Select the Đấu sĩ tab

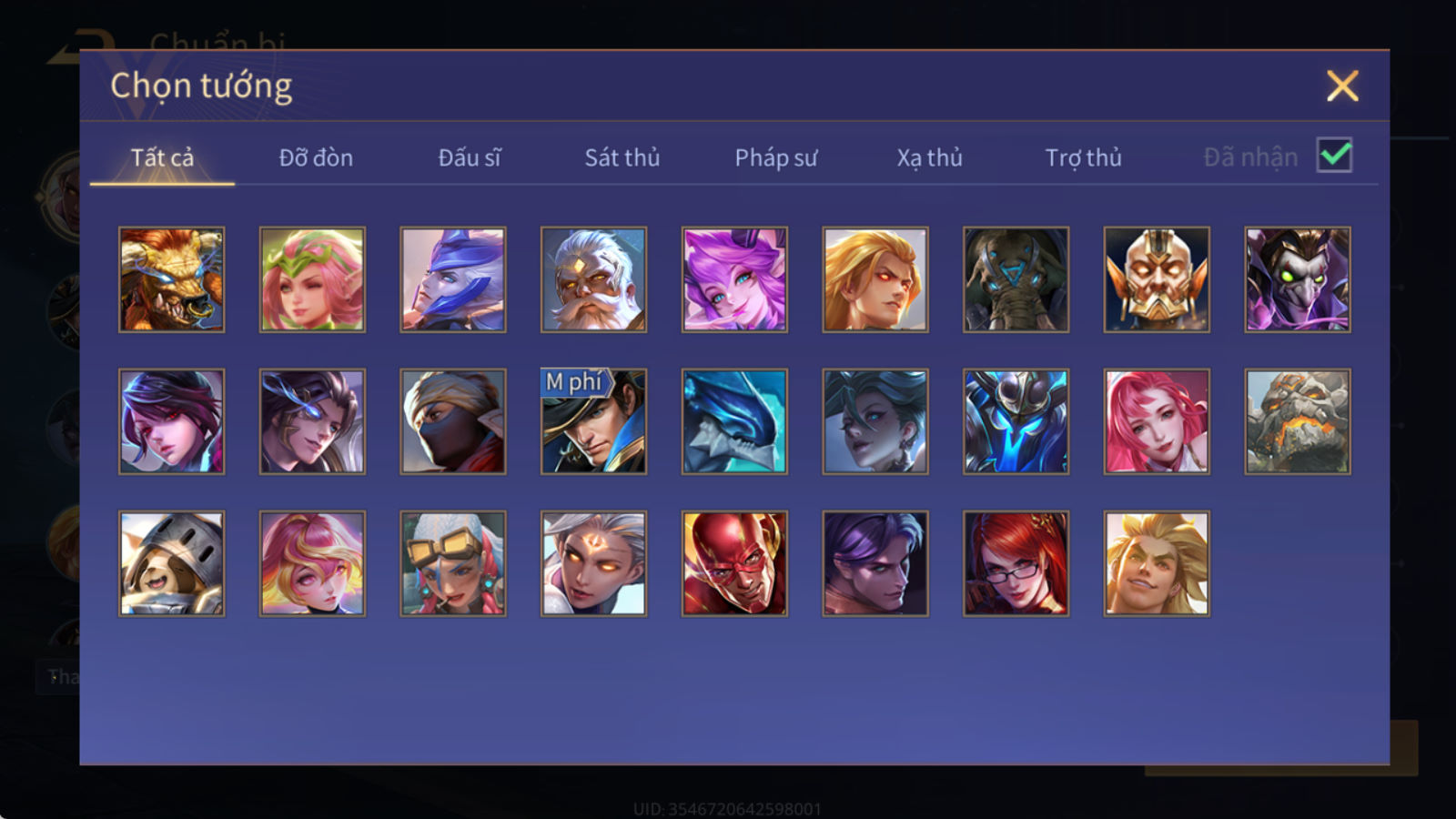click(470, 157)
